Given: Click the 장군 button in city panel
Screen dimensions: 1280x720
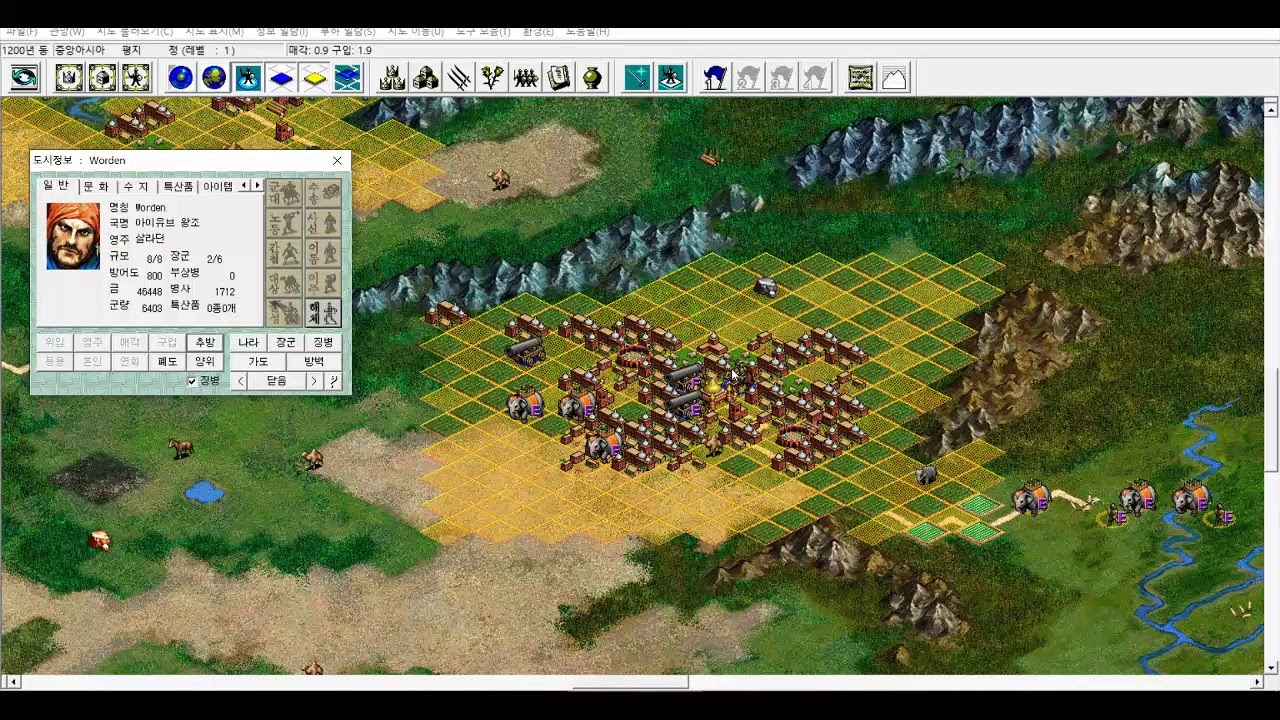Looking at the screenshot, I should coord(286,342).
